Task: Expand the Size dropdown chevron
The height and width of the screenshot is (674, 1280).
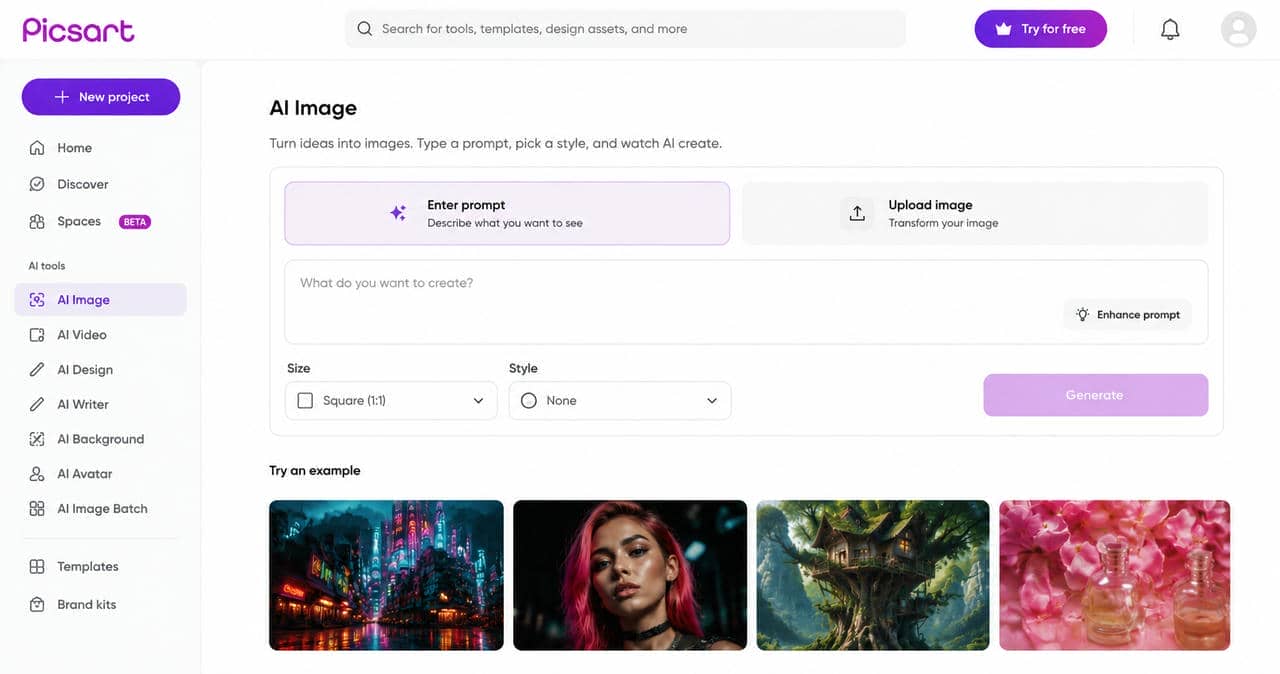Action: (x=478, y=401)
